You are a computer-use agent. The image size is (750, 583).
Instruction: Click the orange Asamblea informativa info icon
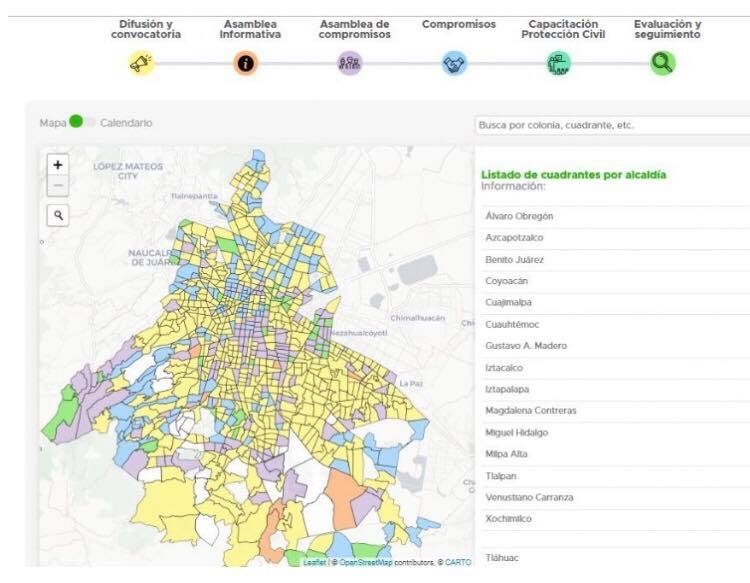(x=245, y=63)
